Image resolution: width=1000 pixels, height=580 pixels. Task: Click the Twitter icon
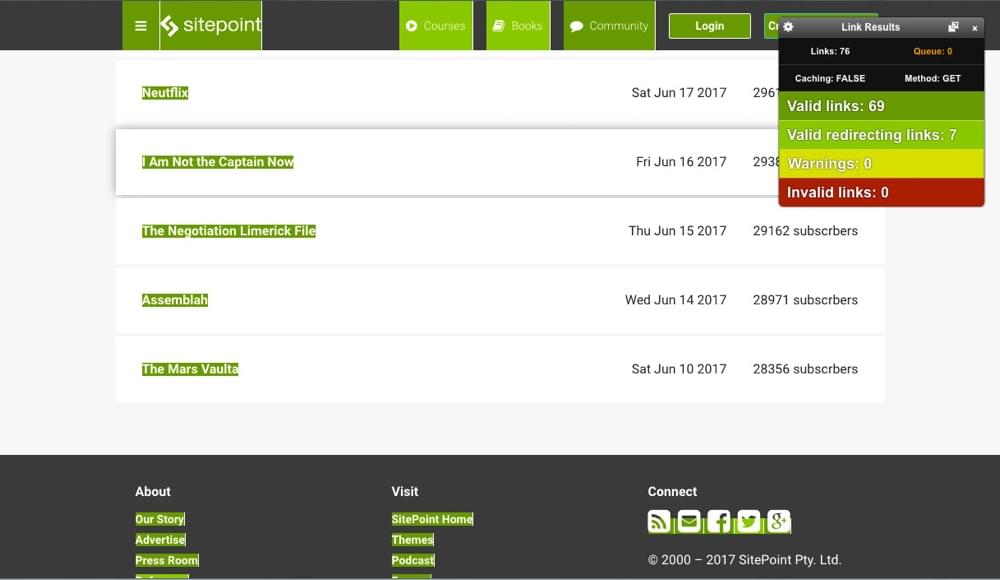749,521
